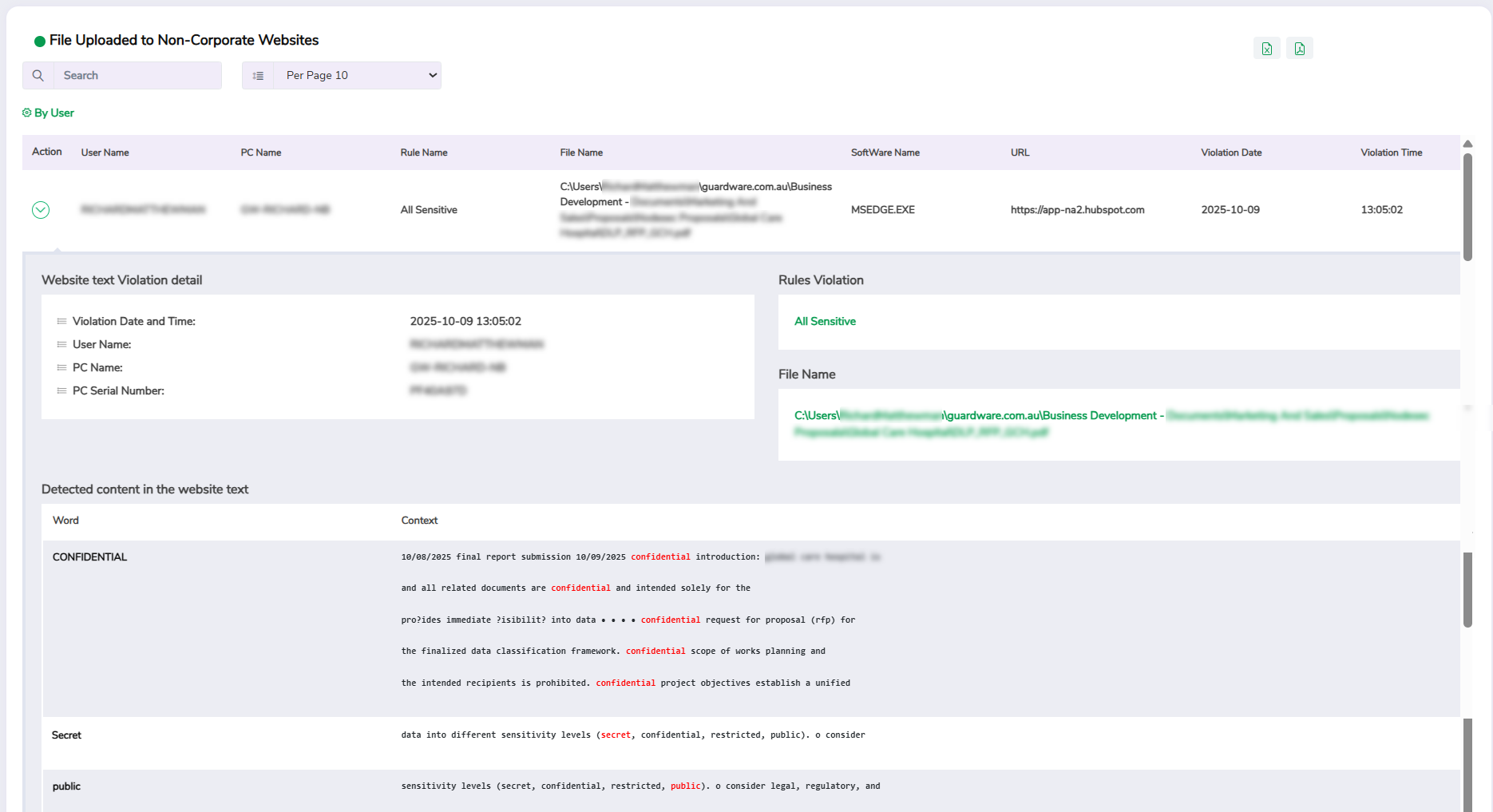Sort by the Violation Date column header
The height and width of the screenshot is (812, 1493).
[x=1230, y=152]
